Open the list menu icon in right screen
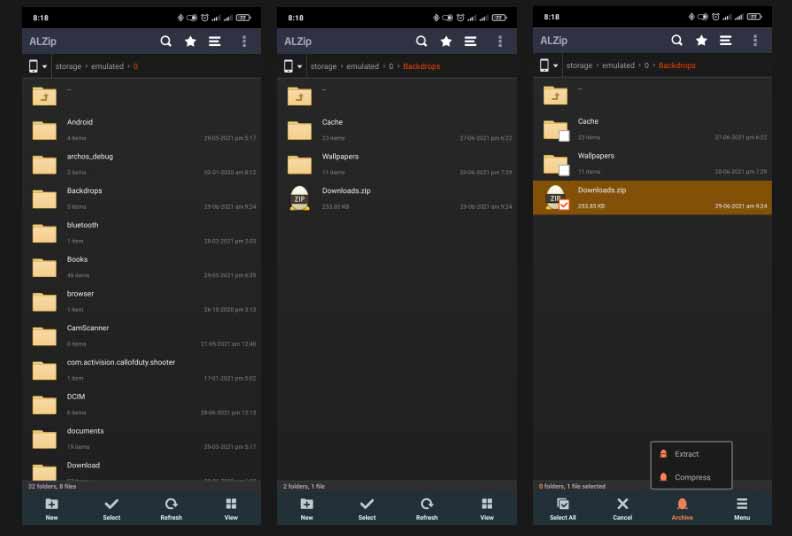Image resolution: width=792 pixels, height=536 pixels. click(x=726, y=40)
